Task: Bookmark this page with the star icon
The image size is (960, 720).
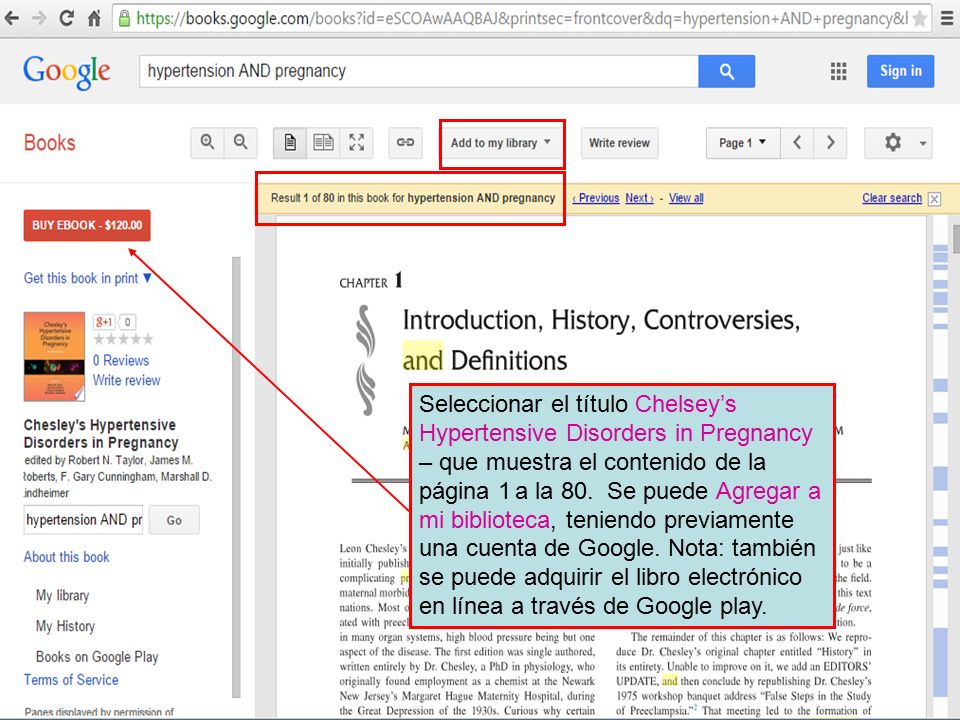Action: click(x=919, y=19)
